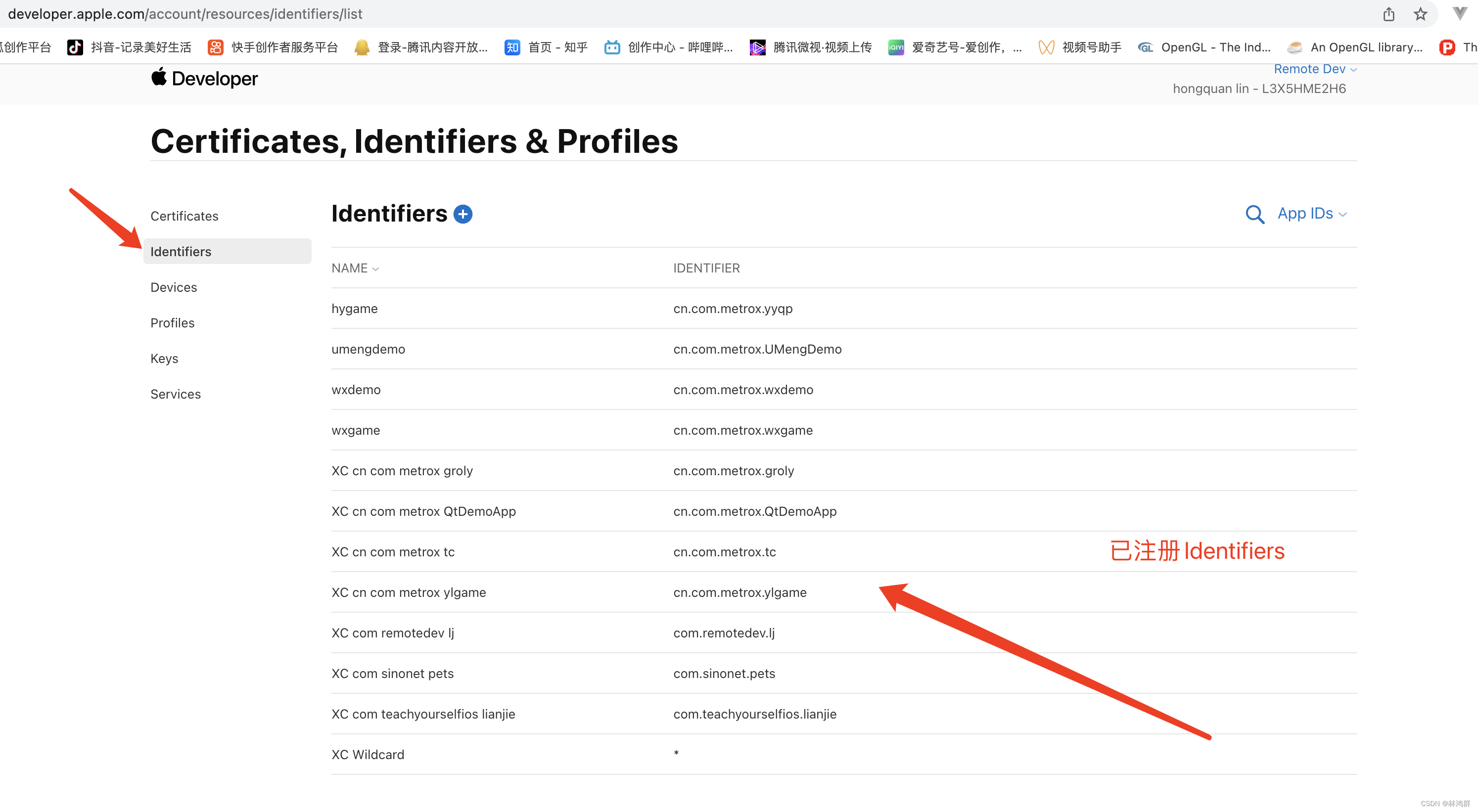Click the Certificates, Identifiers & Profiles heading
This screenshot has height=812, width=1478.
414,141
